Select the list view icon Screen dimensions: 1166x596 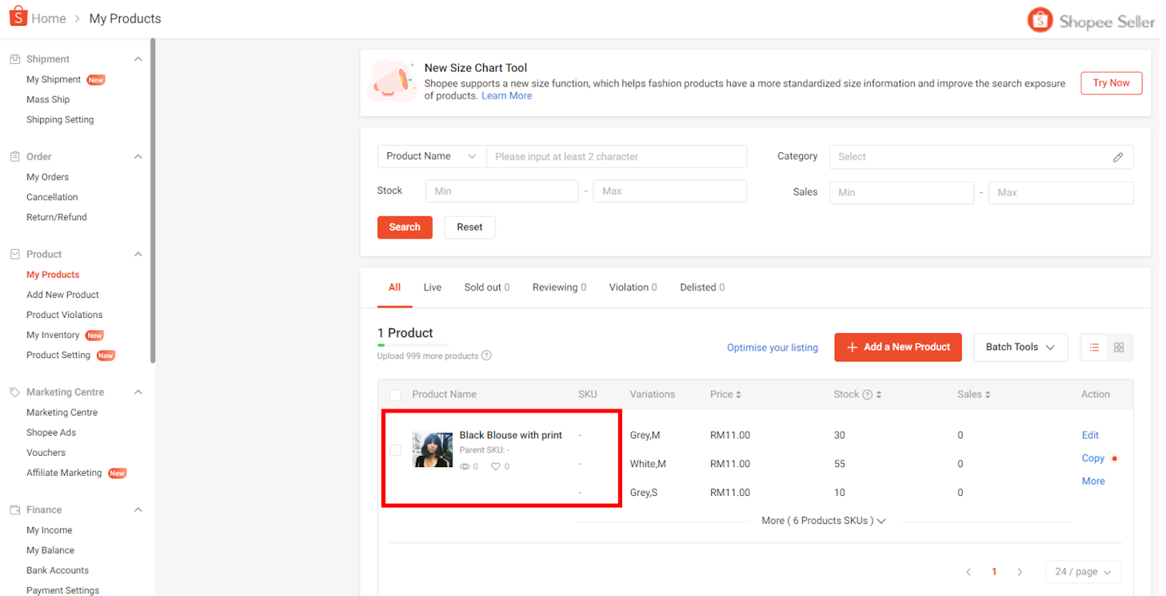(x=1094, y=347)
